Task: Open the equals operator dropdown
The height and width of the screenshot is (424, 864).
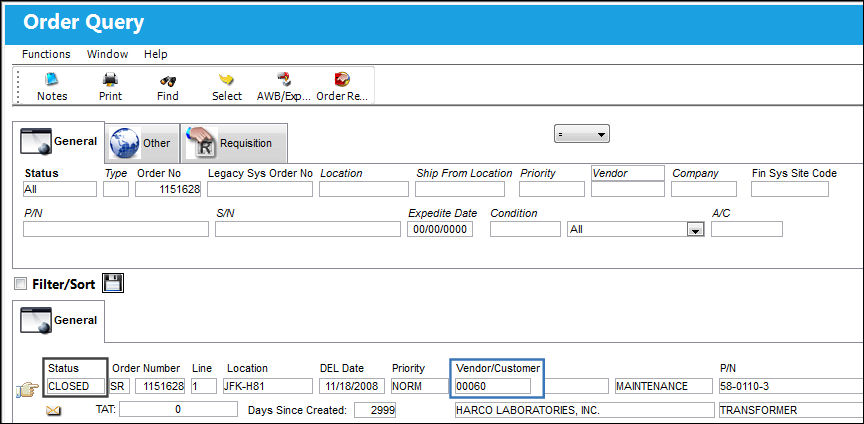Action: click(x=581, y=134)
